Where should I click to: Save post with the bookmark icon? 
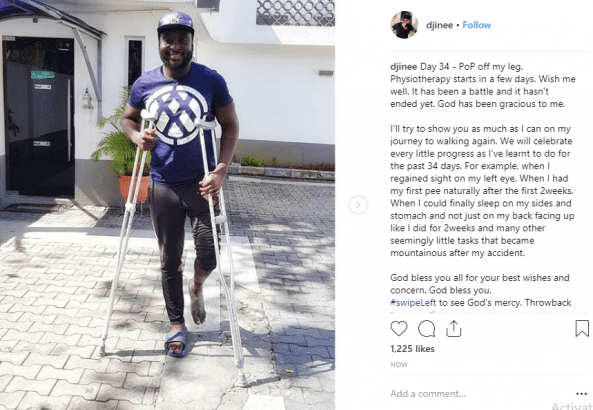point(582,328)
